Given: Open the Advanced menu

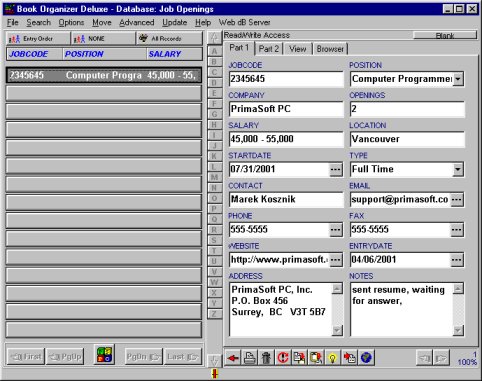Looking at the screenshot, I should pyautogui.click(x=137, y=22).
